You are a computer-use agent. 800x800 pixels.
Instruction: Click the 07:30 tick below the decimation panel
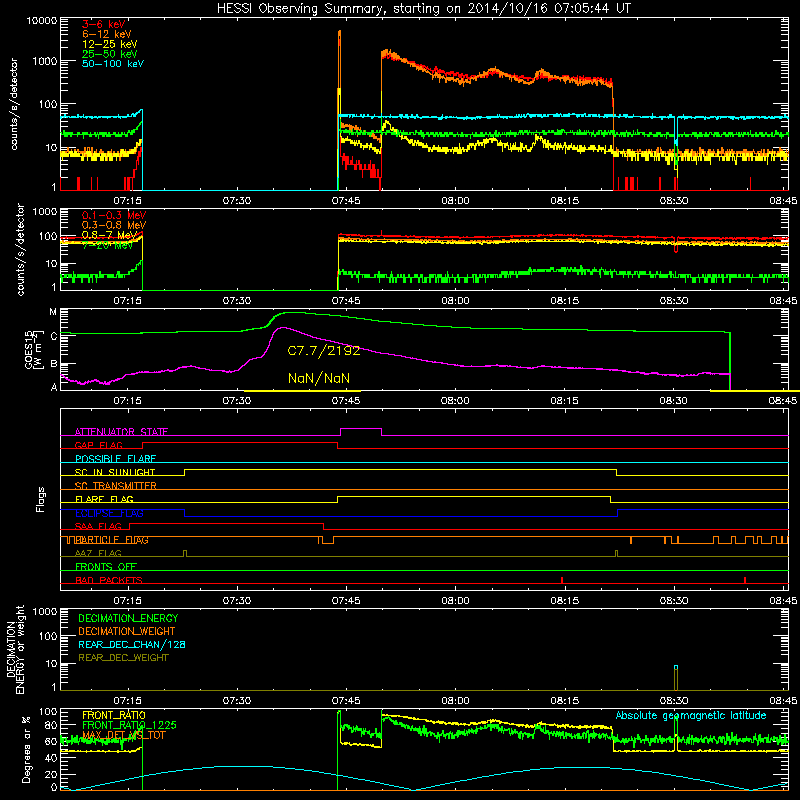237,701
